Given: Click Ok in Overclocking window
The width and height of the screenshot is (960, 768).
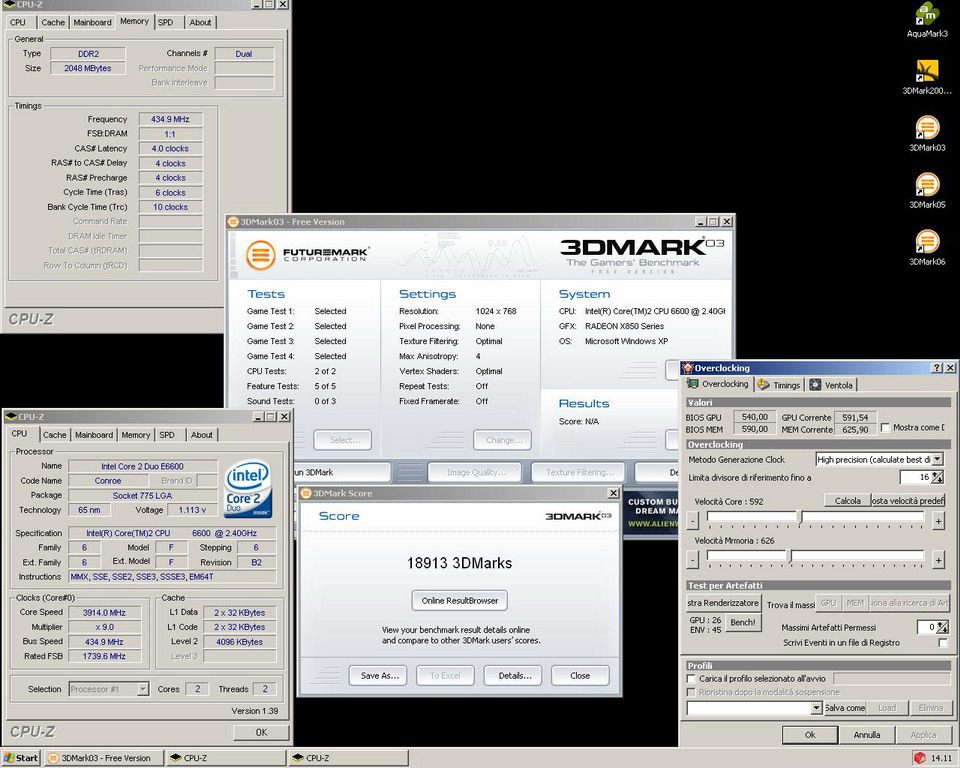Looking at the screenshot, I should point(810,735).
